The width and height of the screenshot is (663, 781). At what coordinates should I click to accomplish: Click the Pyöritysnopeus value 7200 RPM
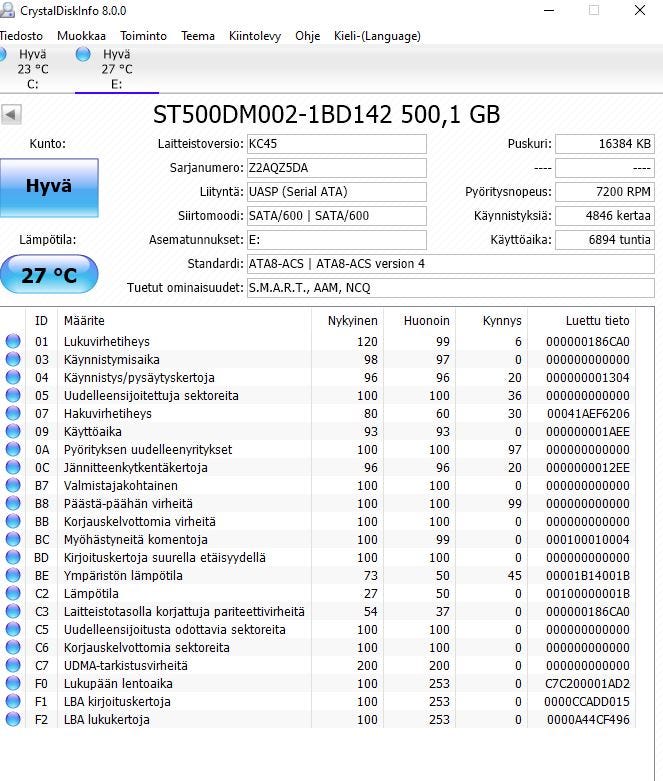[605, 192]
